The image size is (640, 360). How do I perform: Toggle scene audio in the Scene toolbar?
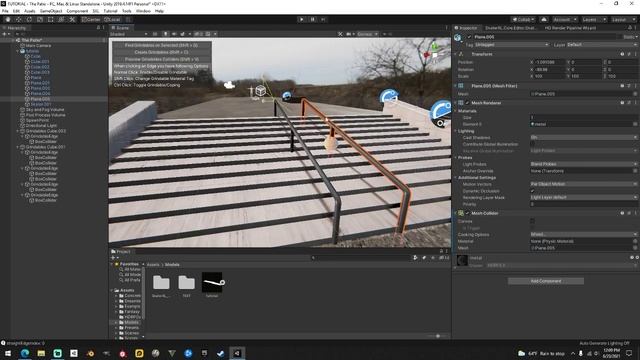[174, 34]
